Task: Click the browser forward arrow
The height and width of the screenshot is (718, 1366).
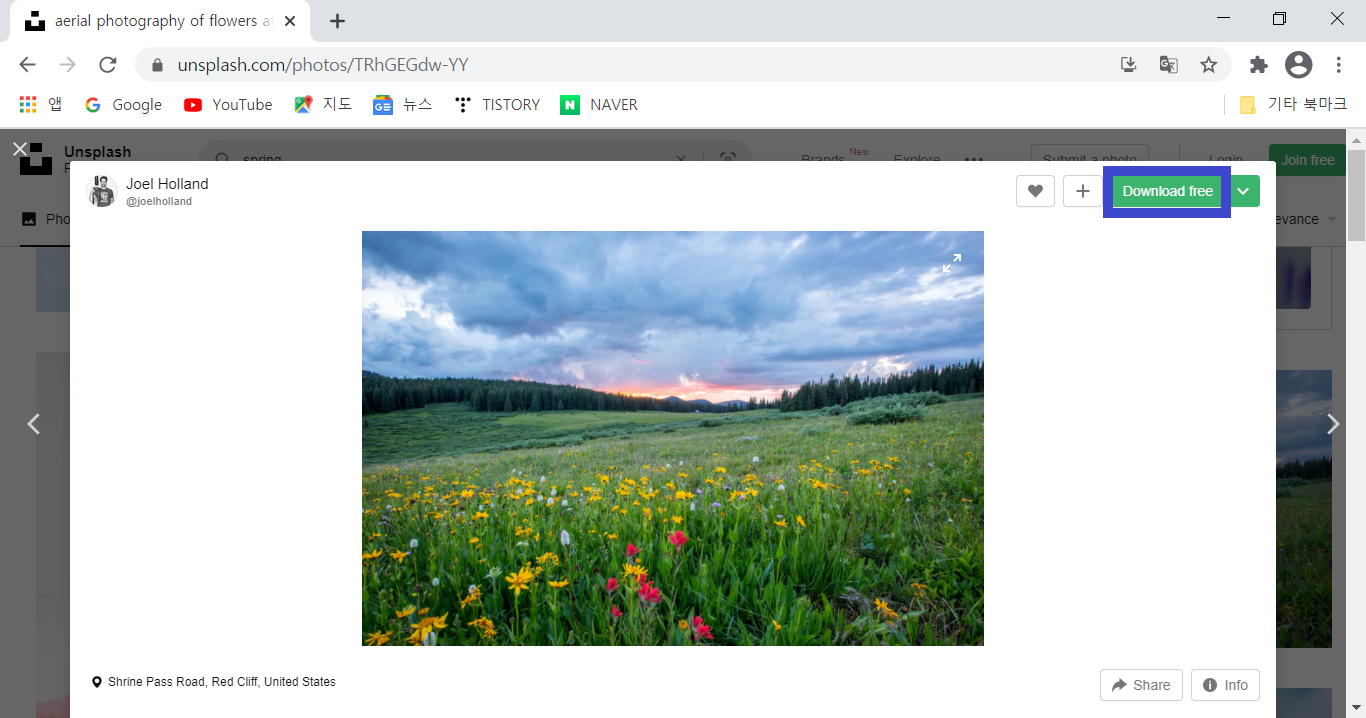Action: pos(67,65)
